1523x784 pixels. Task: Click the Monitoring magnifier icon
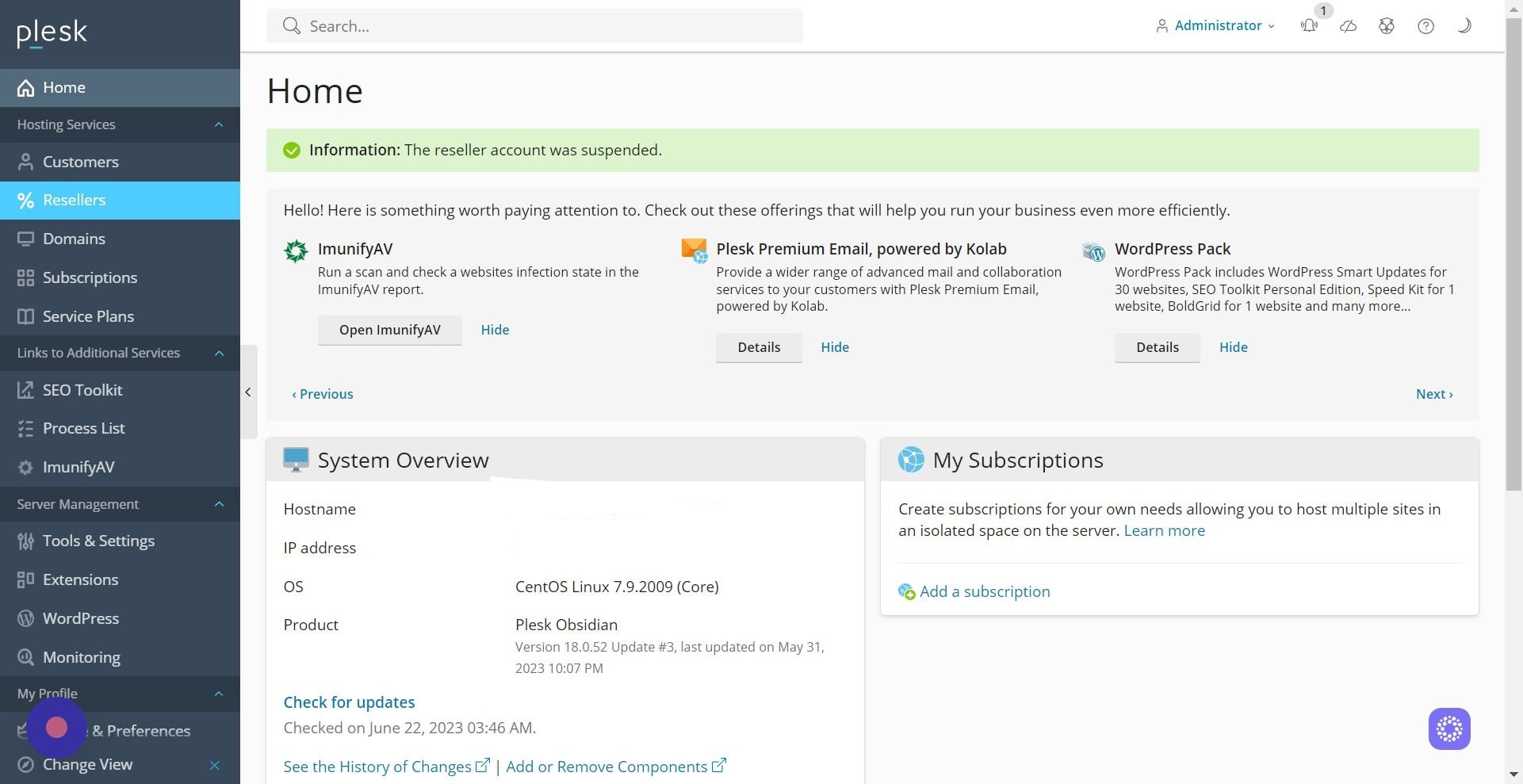coord(25,657)
